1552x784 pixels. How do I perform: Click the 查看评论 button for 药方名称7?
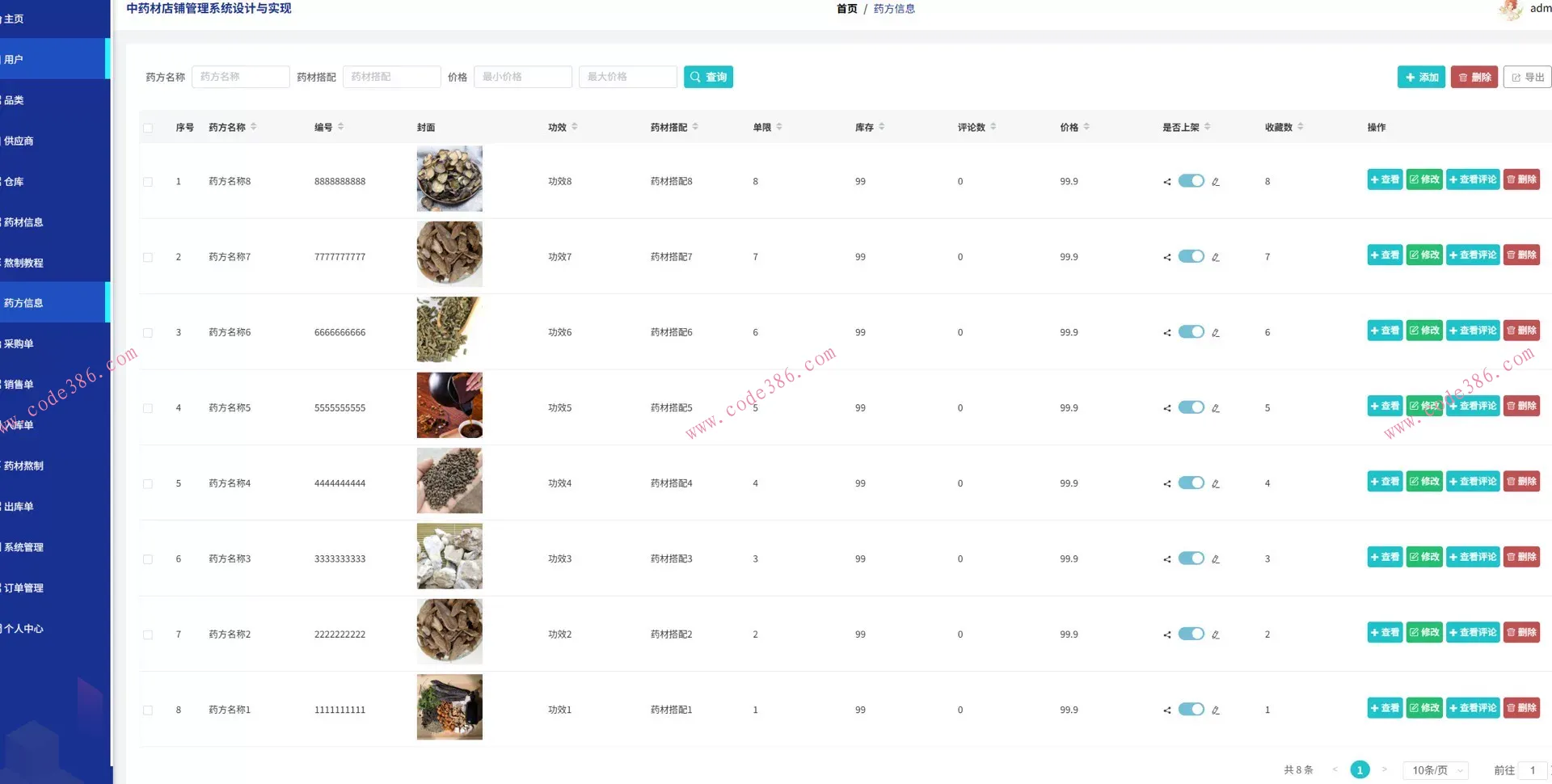(1473, 255)
